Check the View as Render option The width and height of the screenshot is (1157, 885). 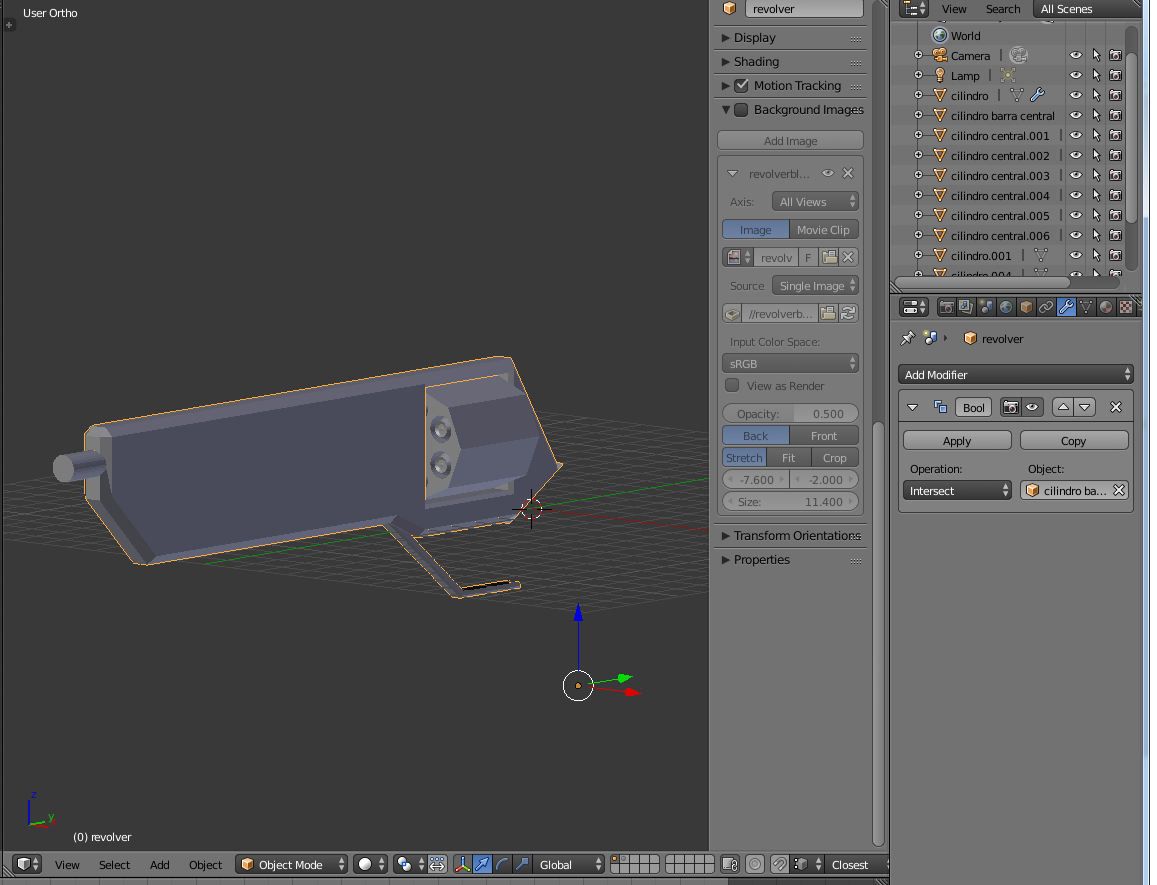[732, 385]
